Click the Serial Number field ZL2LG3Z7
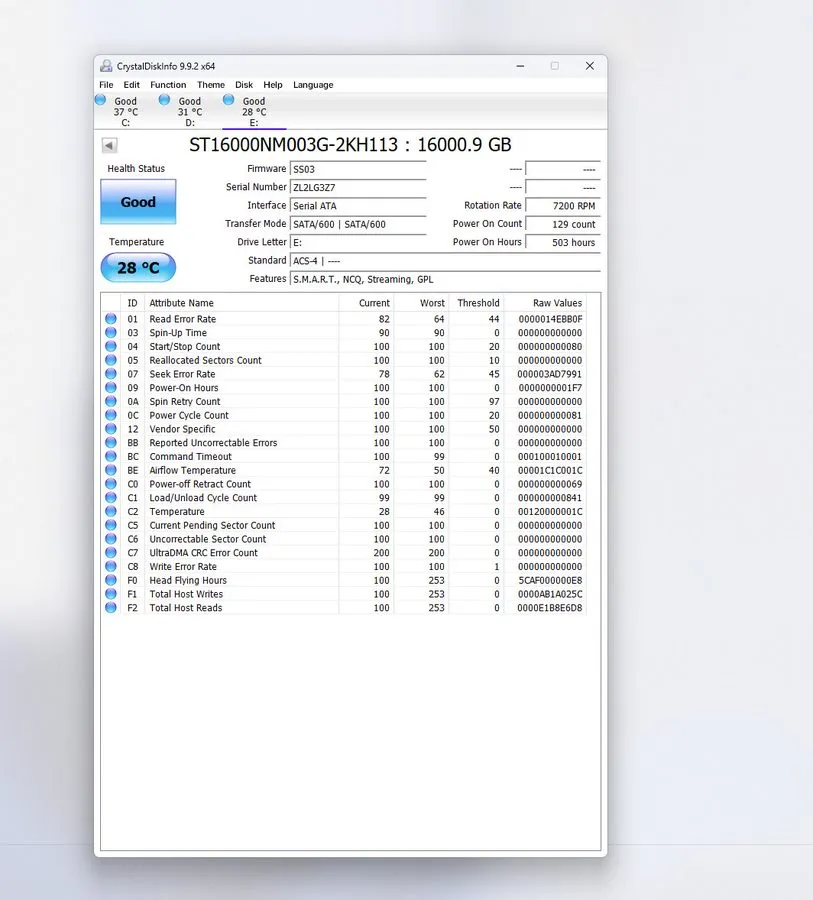Image resolution: width=813 pixels, height=900 pixels. 358,188
